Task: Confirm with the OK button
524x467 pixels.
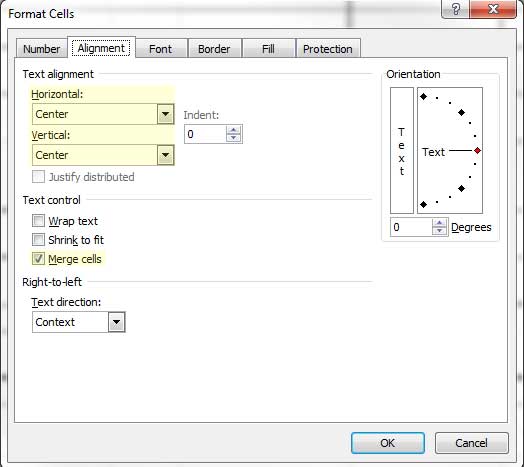Action: [x=388, y=443]
